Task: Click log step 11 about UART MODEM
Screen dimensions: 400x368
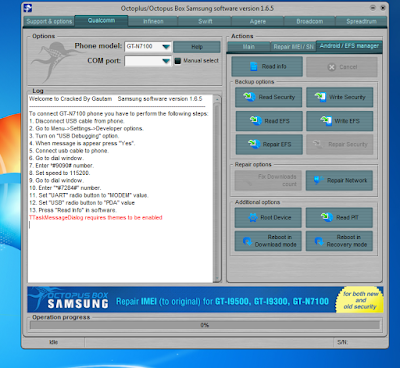Action: (89, 195)
